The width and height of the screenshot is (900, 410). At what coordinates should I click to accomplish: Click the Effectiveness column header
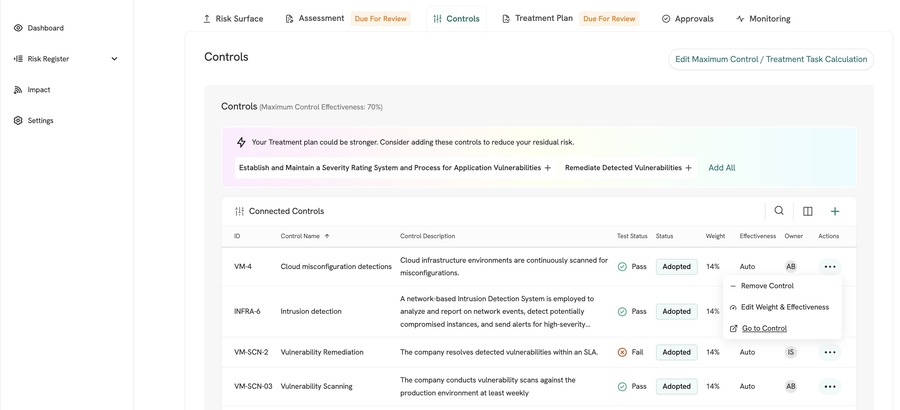point(758,236)
